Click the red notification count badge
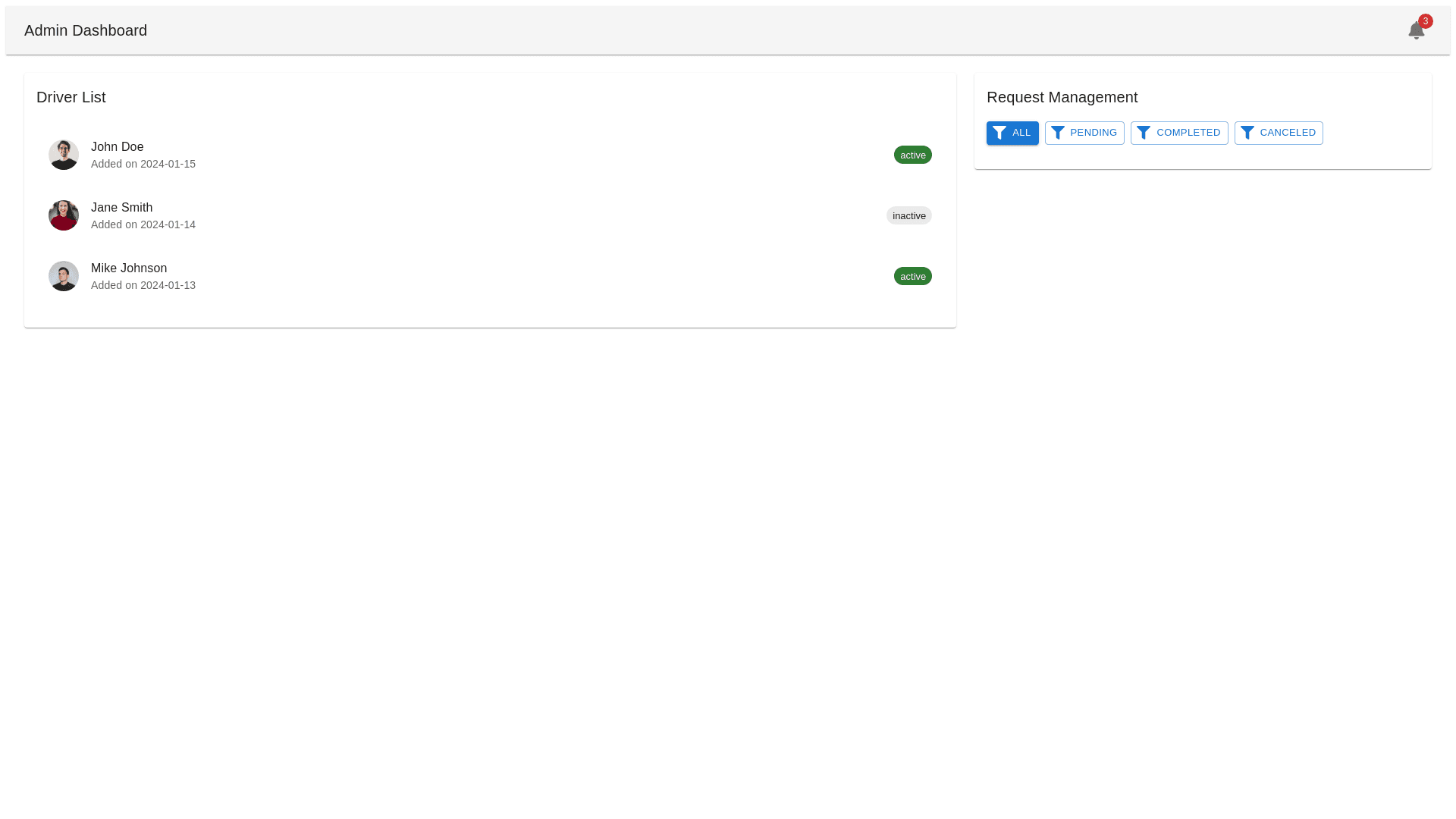This screenshot has height=819, width=1456. pyautogui.click(x=1426, y=21)
